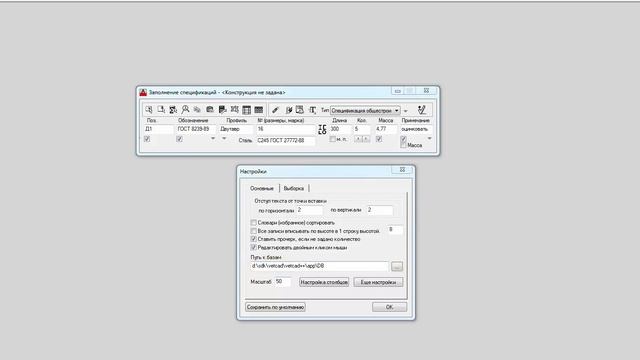Click the checkmark pen icon at the toolbar's right end
The height and width of the screenshot is (360, 640).
[422, 109]
